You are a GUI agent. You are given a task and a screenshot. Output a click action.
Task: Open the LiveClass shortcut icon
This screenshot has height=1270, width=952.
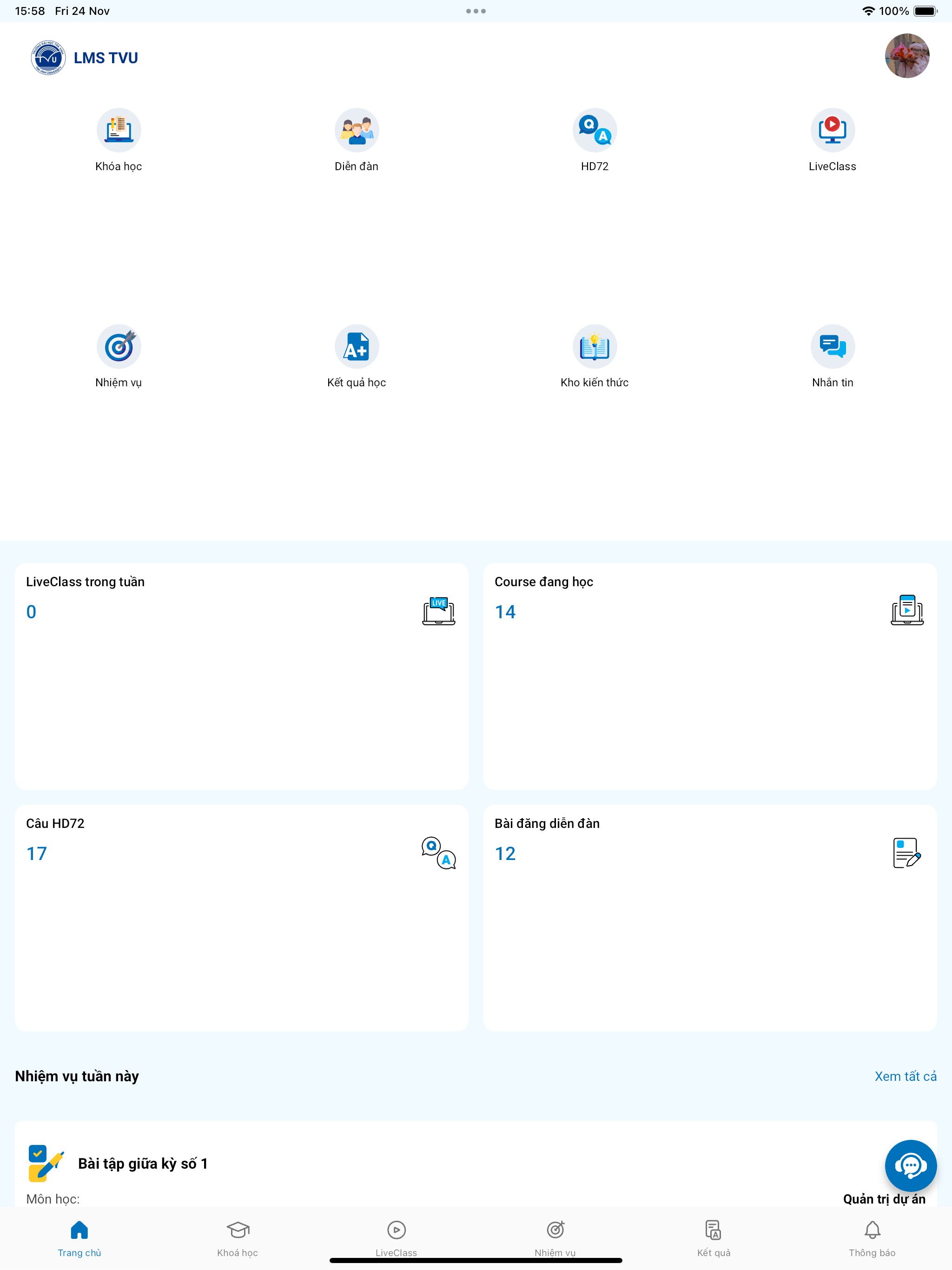click(x=833, y=130)
